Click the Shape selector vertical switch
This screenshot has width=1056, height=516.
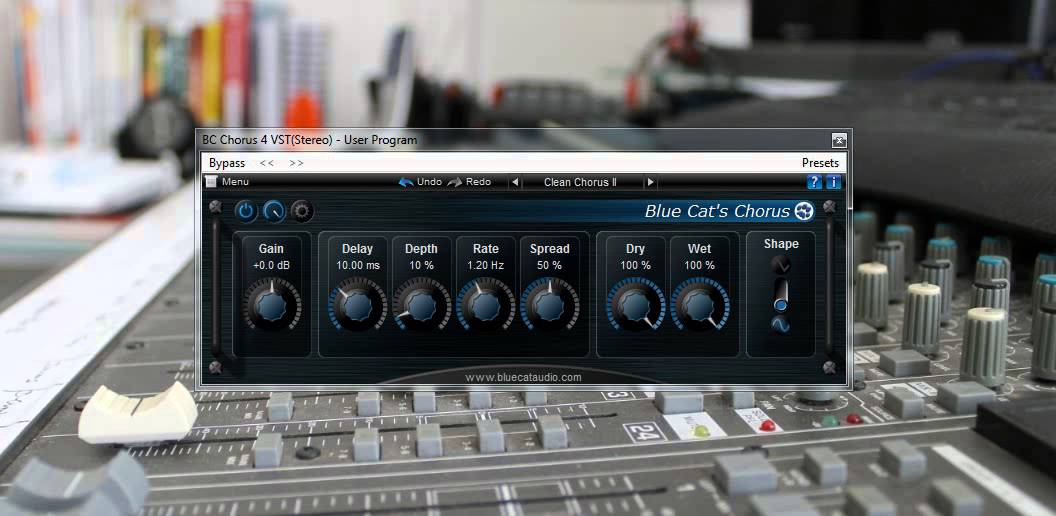(781, 295)
